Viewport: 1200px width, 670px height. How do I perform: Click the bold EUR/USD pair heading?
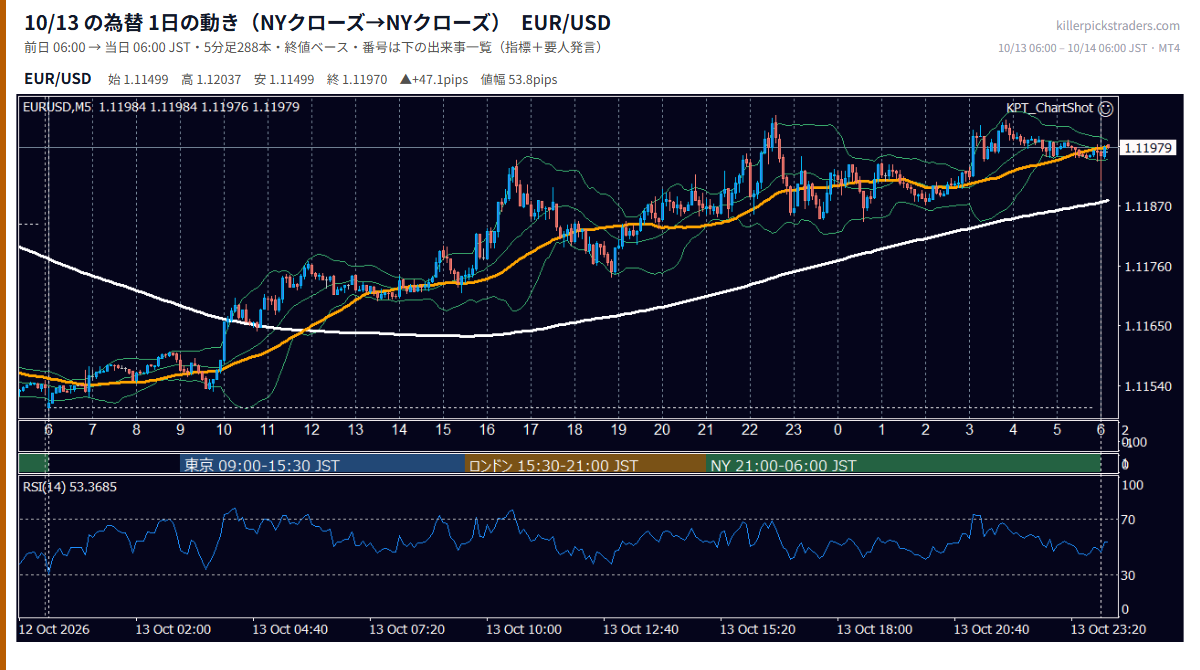[x=58, y=78]
